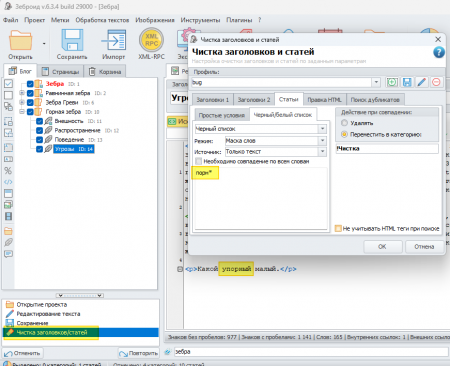Click the save profile floppy icon
The image size is (450, 366).
[x=407, y=82]
